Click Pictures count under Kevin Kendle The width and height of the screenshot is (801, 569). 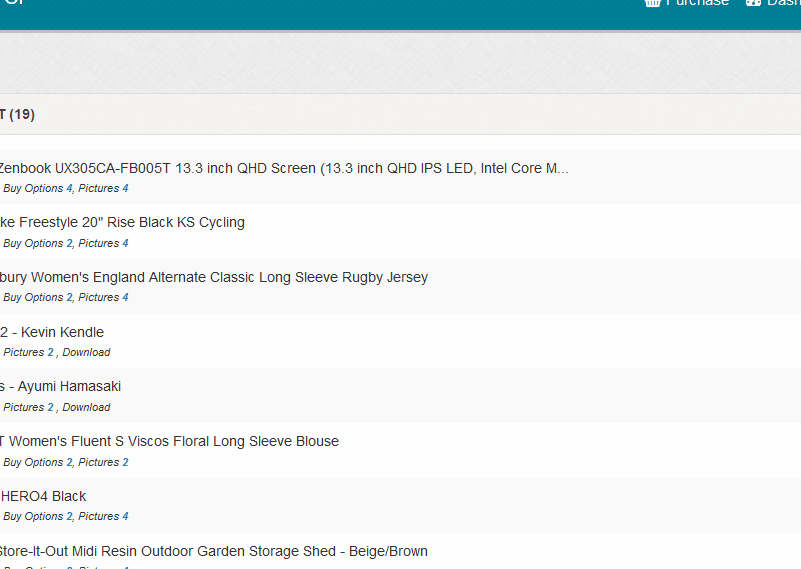(x=51, y=353)
